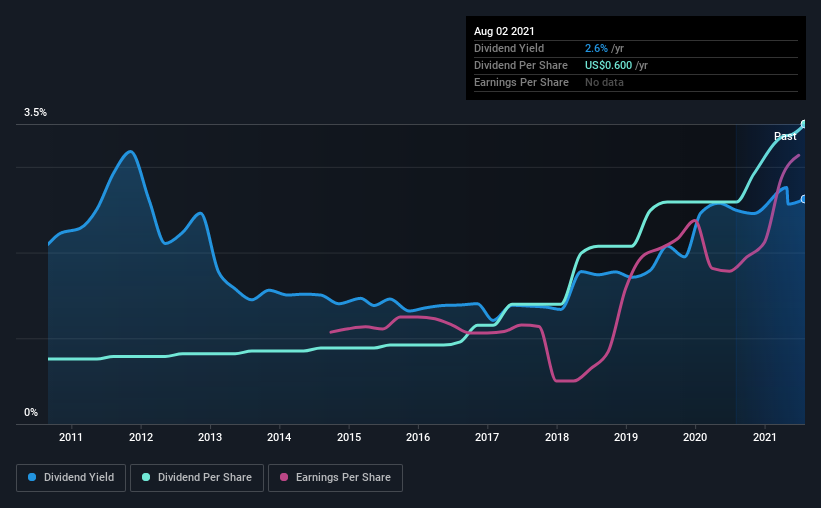Click the US$0.600 dividend per share value
This screenshot has width=821, height=508.
tap(608, 65)
